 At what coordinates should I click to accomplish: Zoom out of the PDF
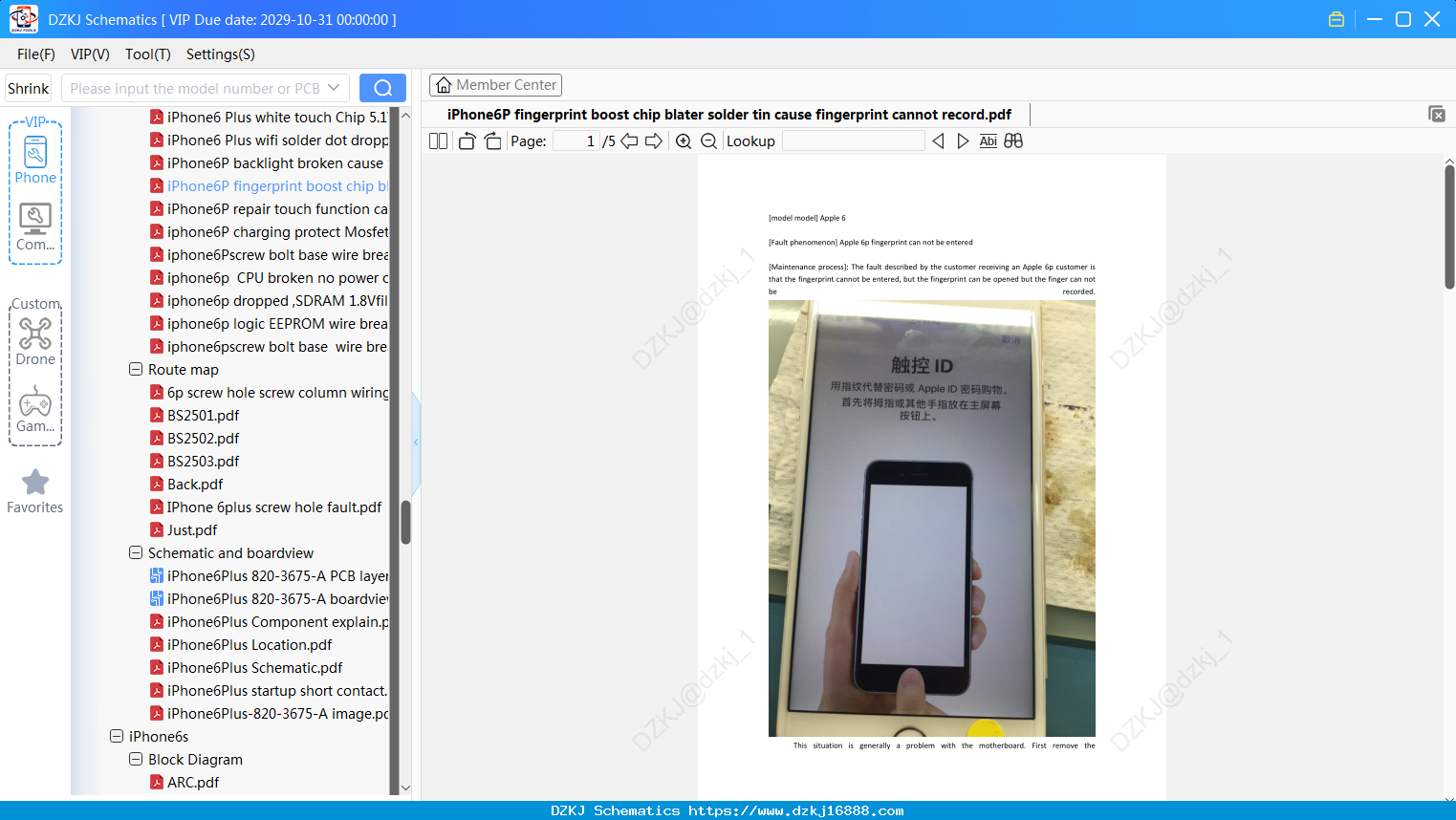click(x=708, y=140)
